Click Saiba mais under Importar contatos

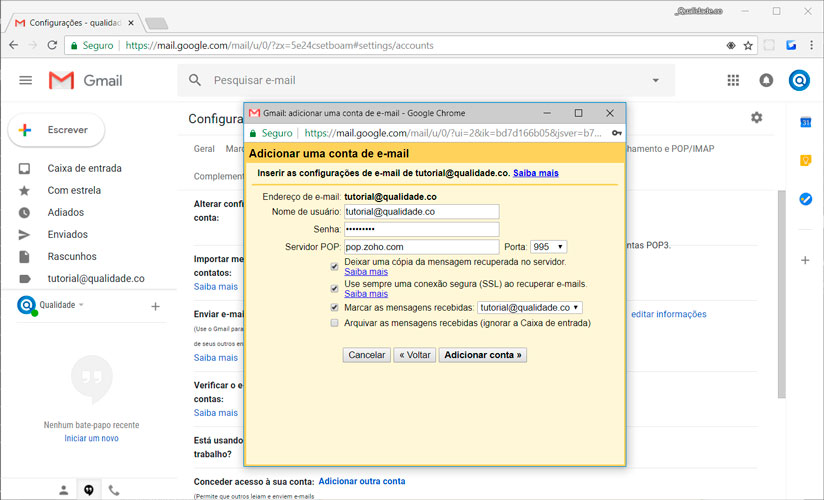[215, 287]
